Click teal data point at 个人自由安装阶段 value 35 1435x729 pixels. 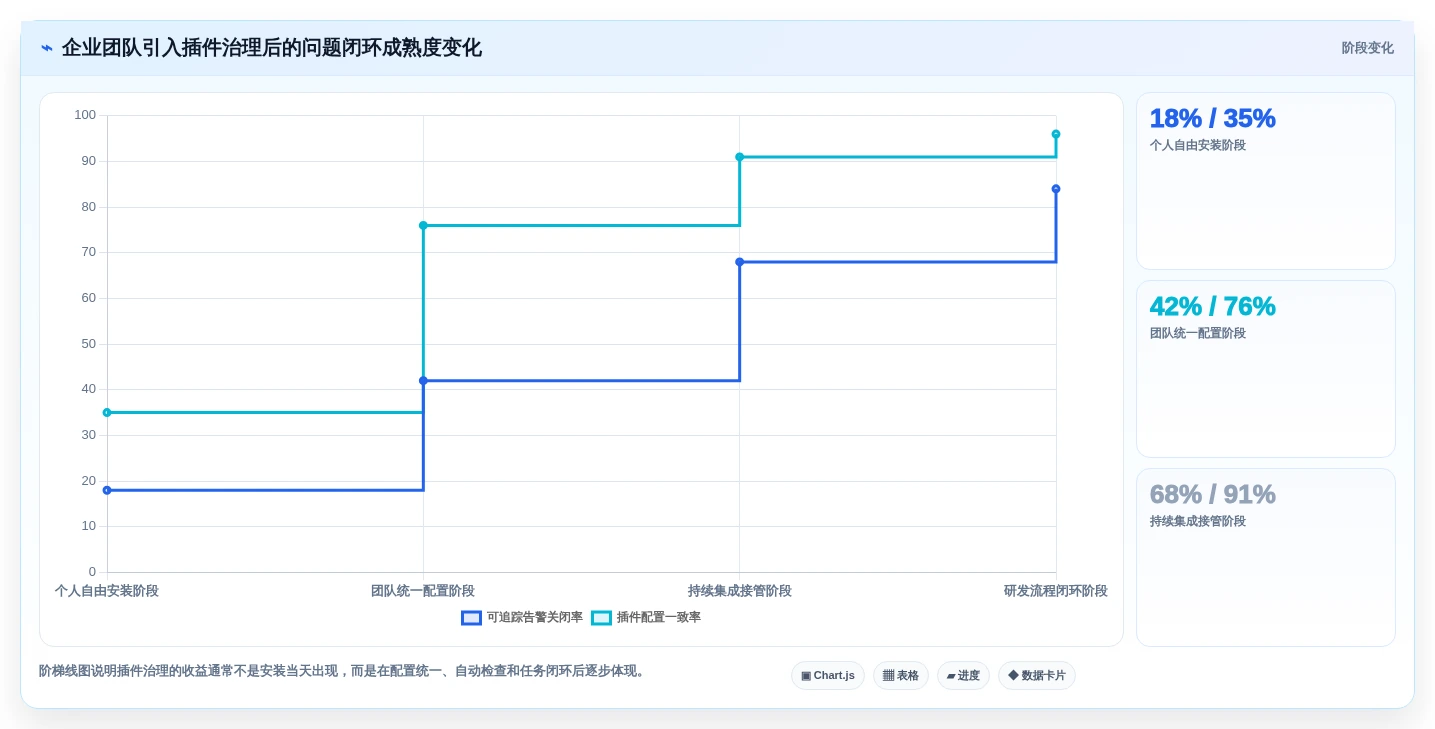tap(107, 412)
